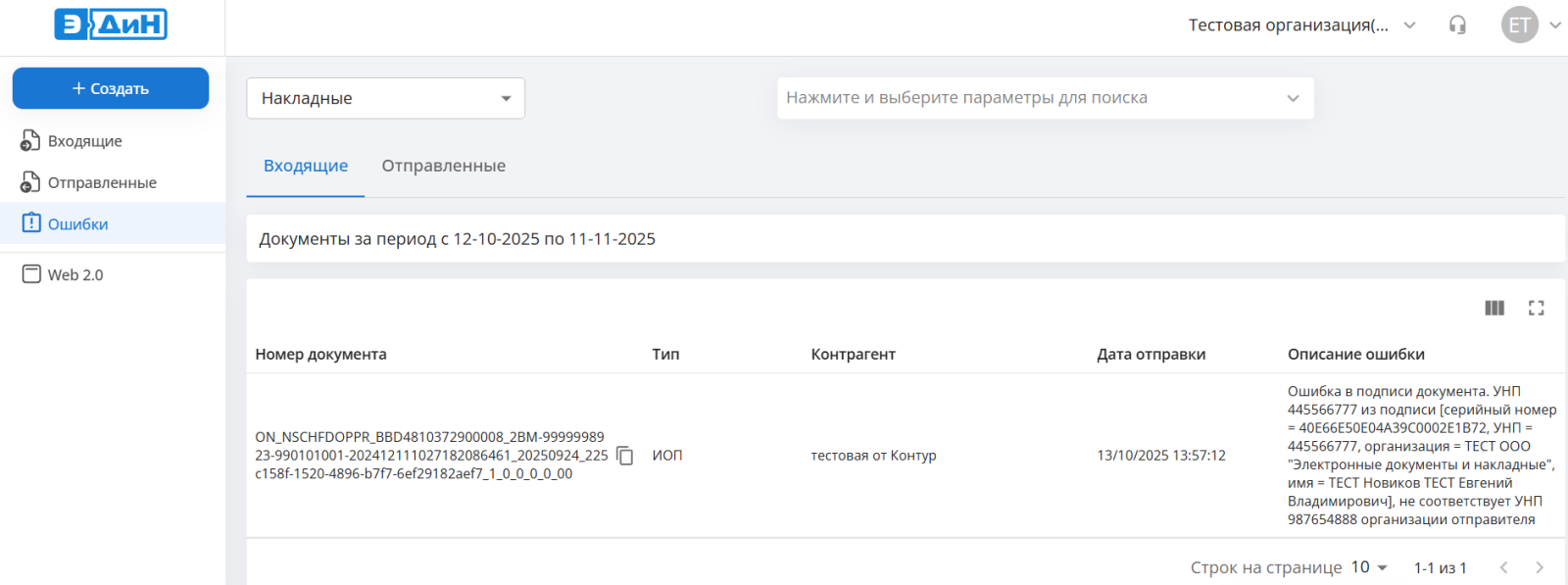Go to next page of results
This screenshot has height=585, width=1568.
point(1539,567)
